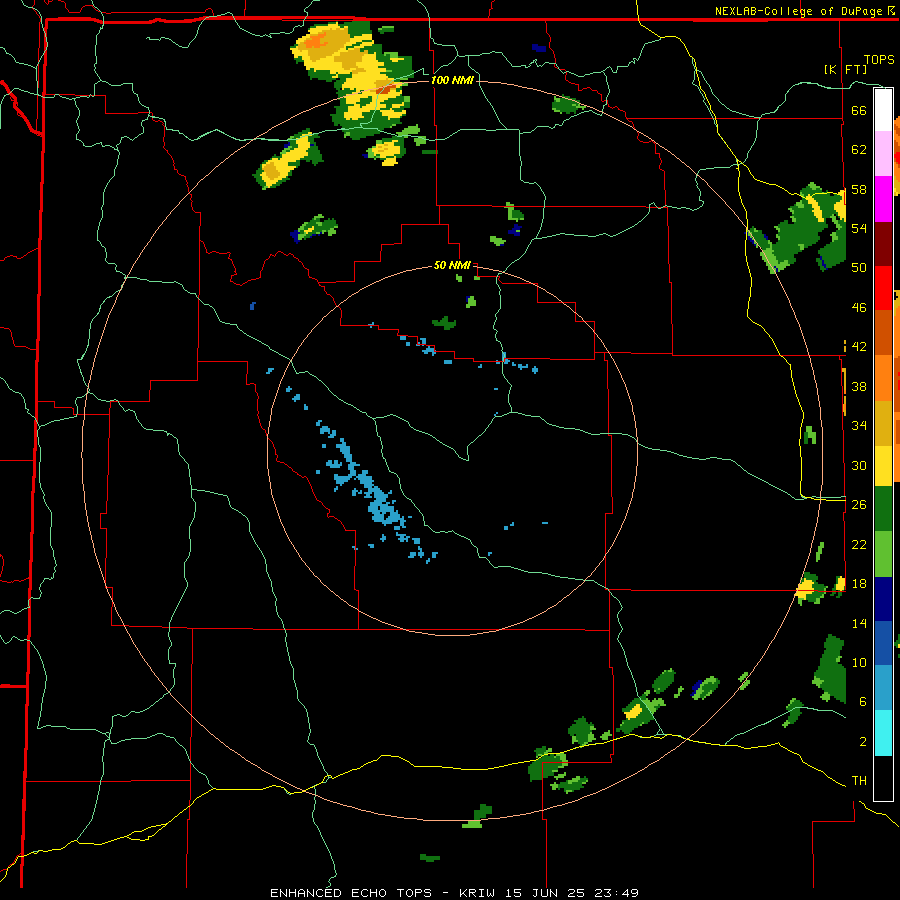Click the black TH swatch in the legend
The width and height of the screenshot is (900, 900).
[x=883, y=778]
